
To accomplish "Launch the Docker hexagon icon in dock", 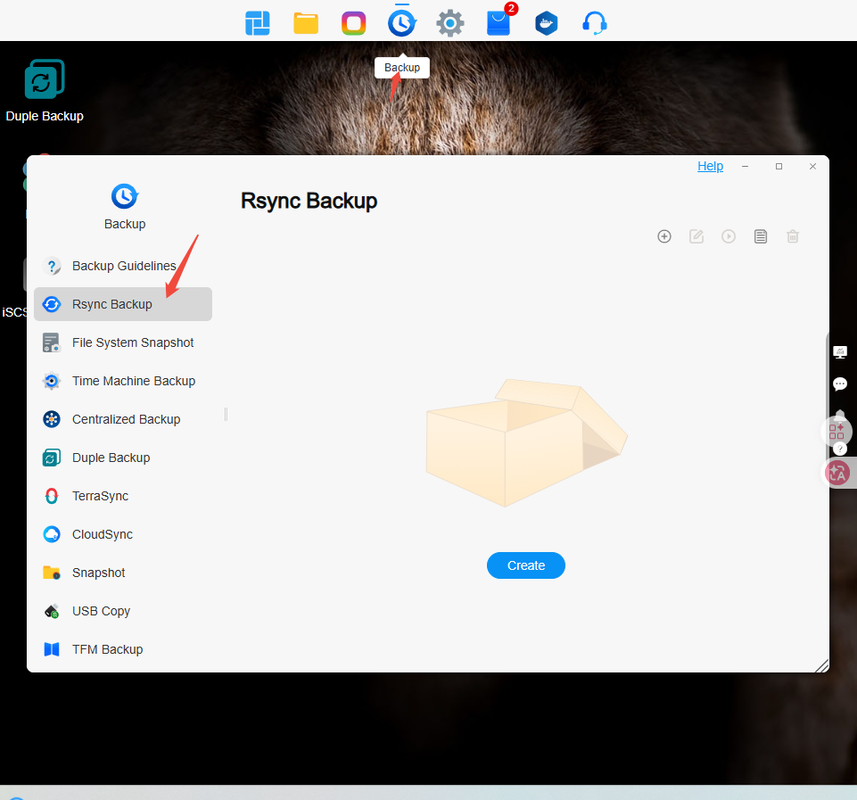I will click(546, 23).
